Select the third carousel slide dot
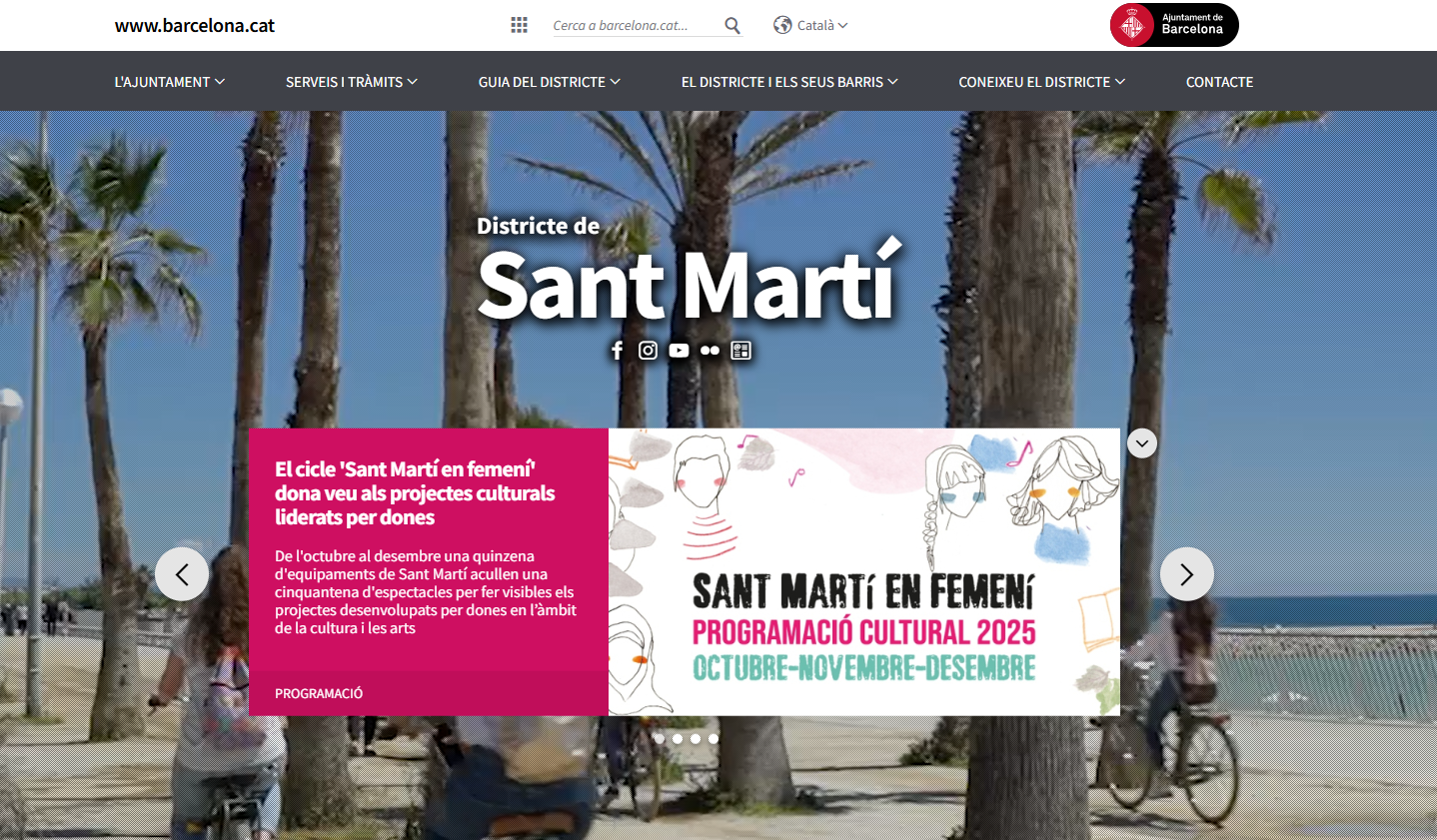The width and height of the screenshot is (1437, 840). (696, 739)
